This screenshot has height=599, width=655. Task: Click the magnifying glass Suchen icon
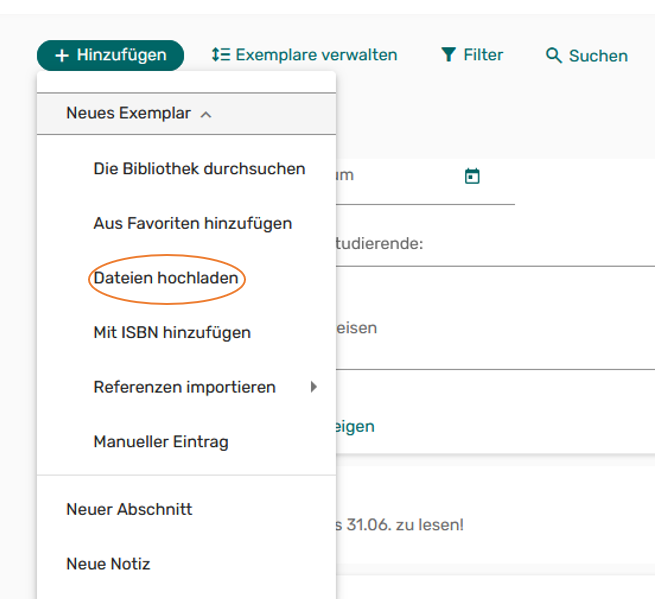554,55
